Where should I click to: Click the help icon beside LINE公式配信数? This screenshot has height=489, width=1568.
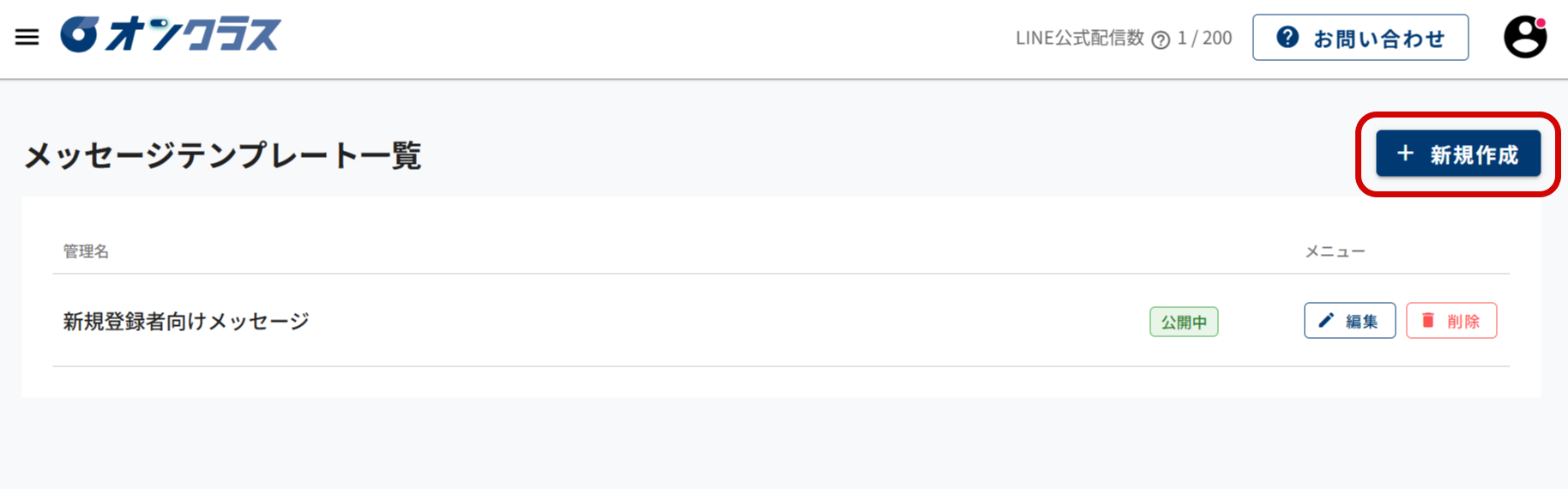(1161, 40)
